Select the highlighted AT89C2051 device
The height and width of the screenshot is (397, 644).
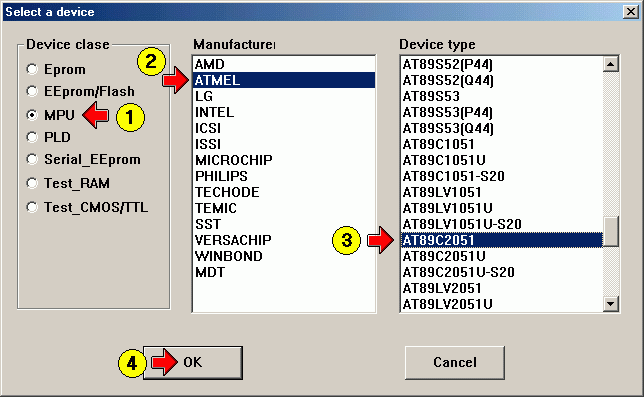(501, 240)
